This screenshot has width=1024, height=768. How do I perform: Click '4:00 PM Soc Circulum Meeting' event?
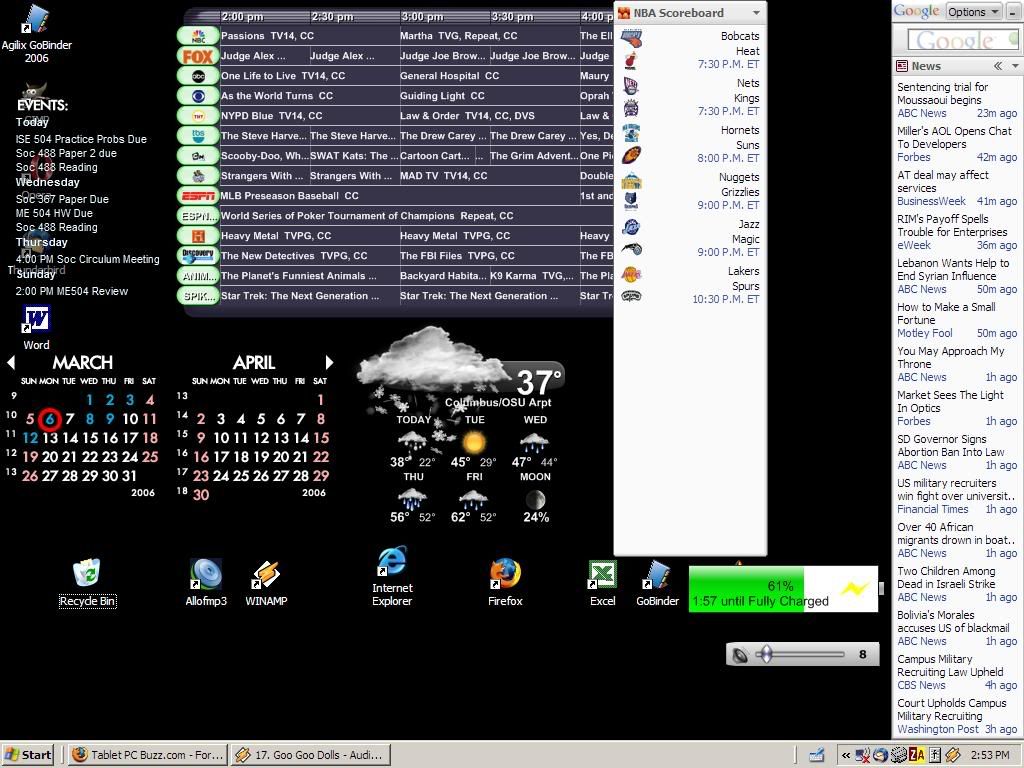pos(88,259)
